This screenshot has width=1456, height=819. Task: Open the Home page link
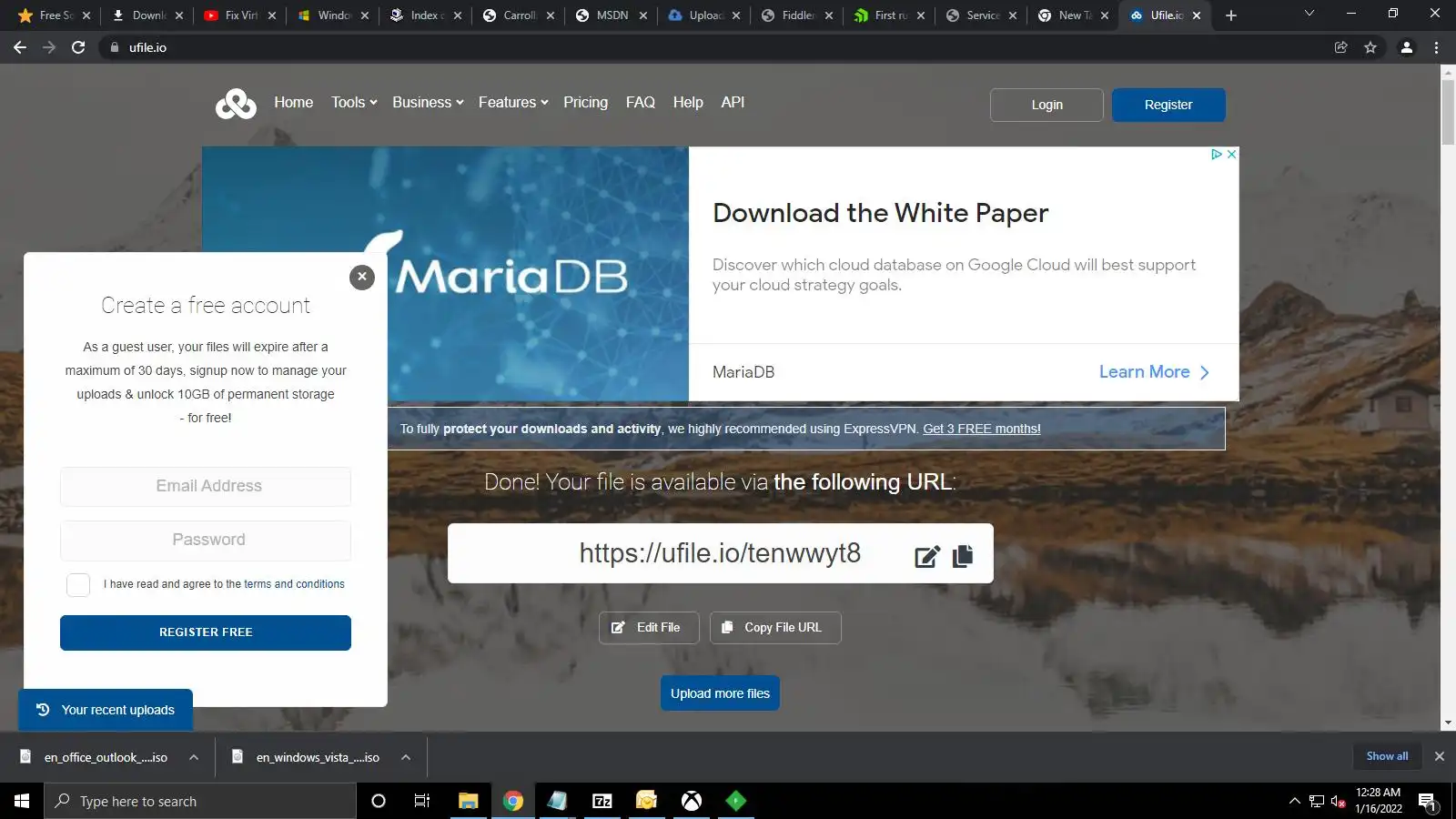294,103
